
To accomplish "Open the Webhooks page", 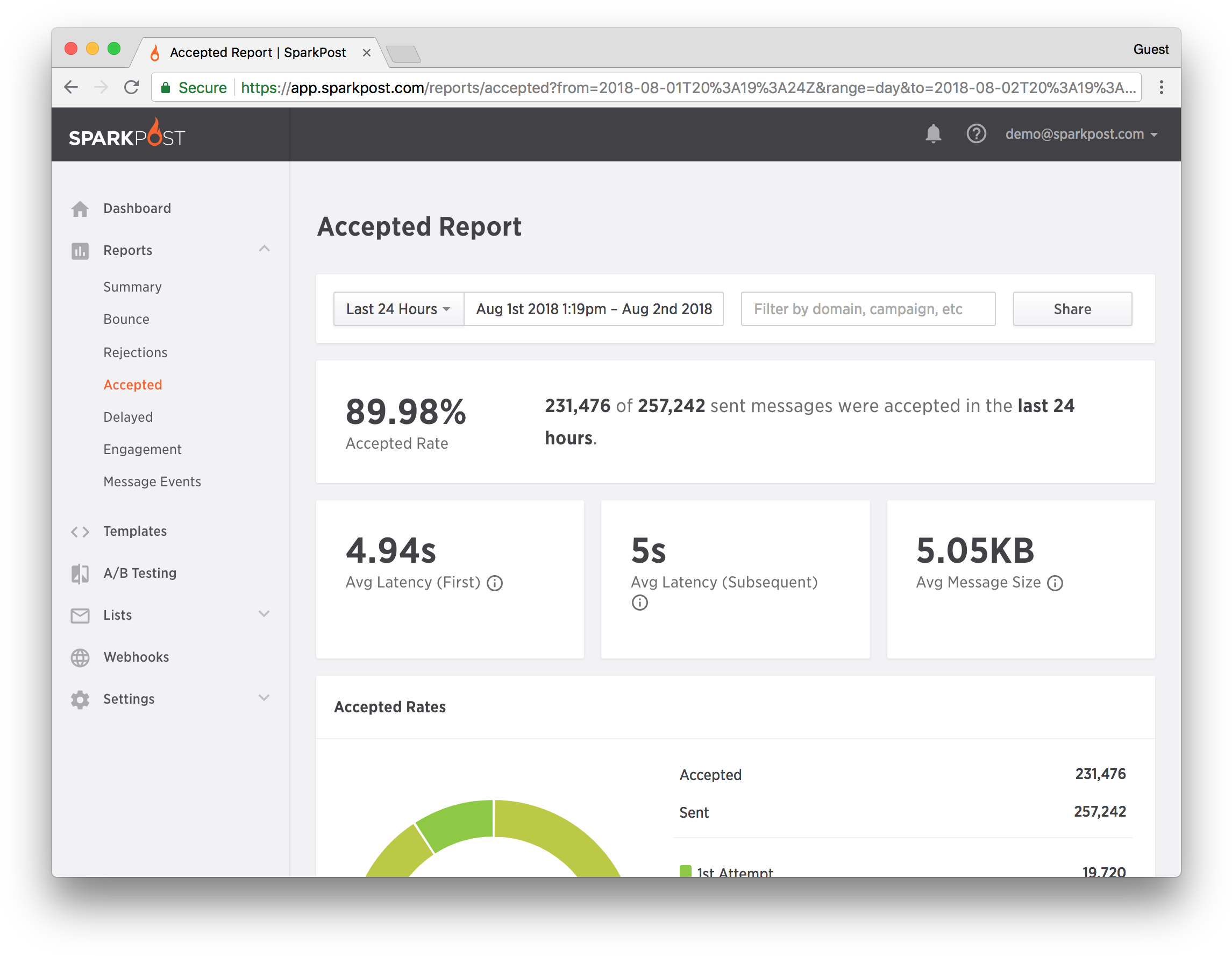I will click(136, 657).
